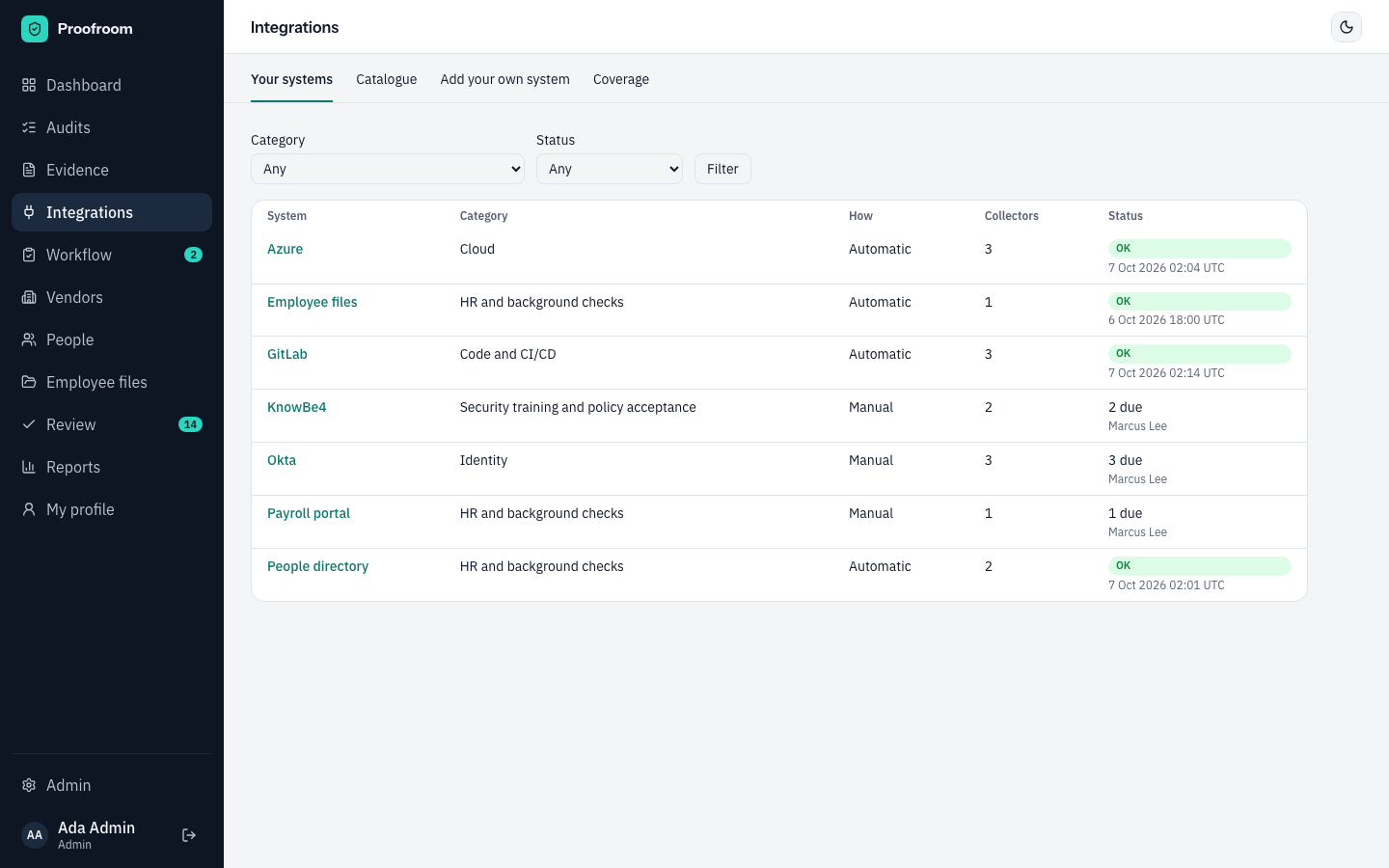The height and width of the screenshot is (868, 1389).
Task: Open the Add your own system tab
Action: tap(504, 79)
